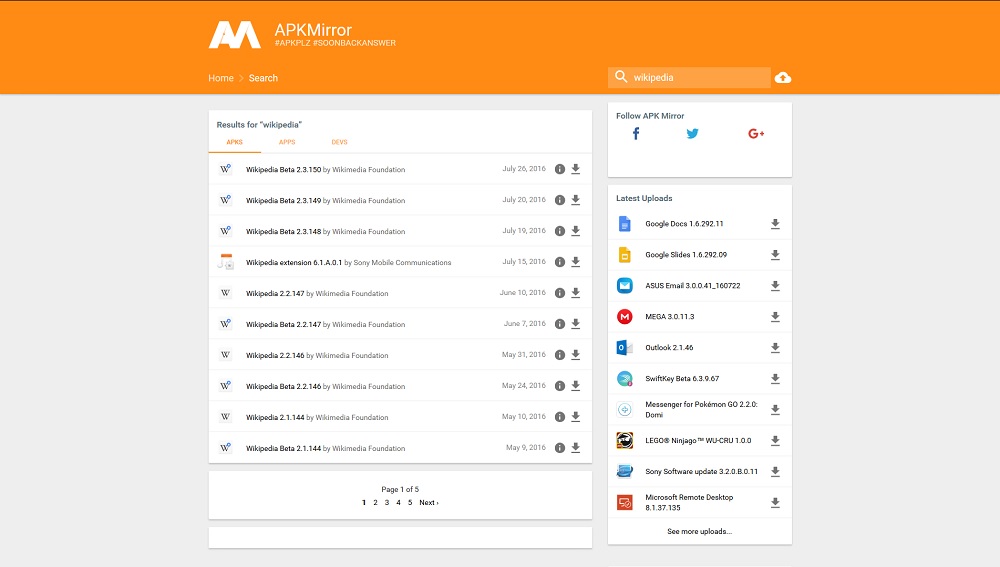Open APK Mirror's Twitter icon
Image resolution: width=1000 pixels, height=567 pixels.
click(x=692, y=133)
